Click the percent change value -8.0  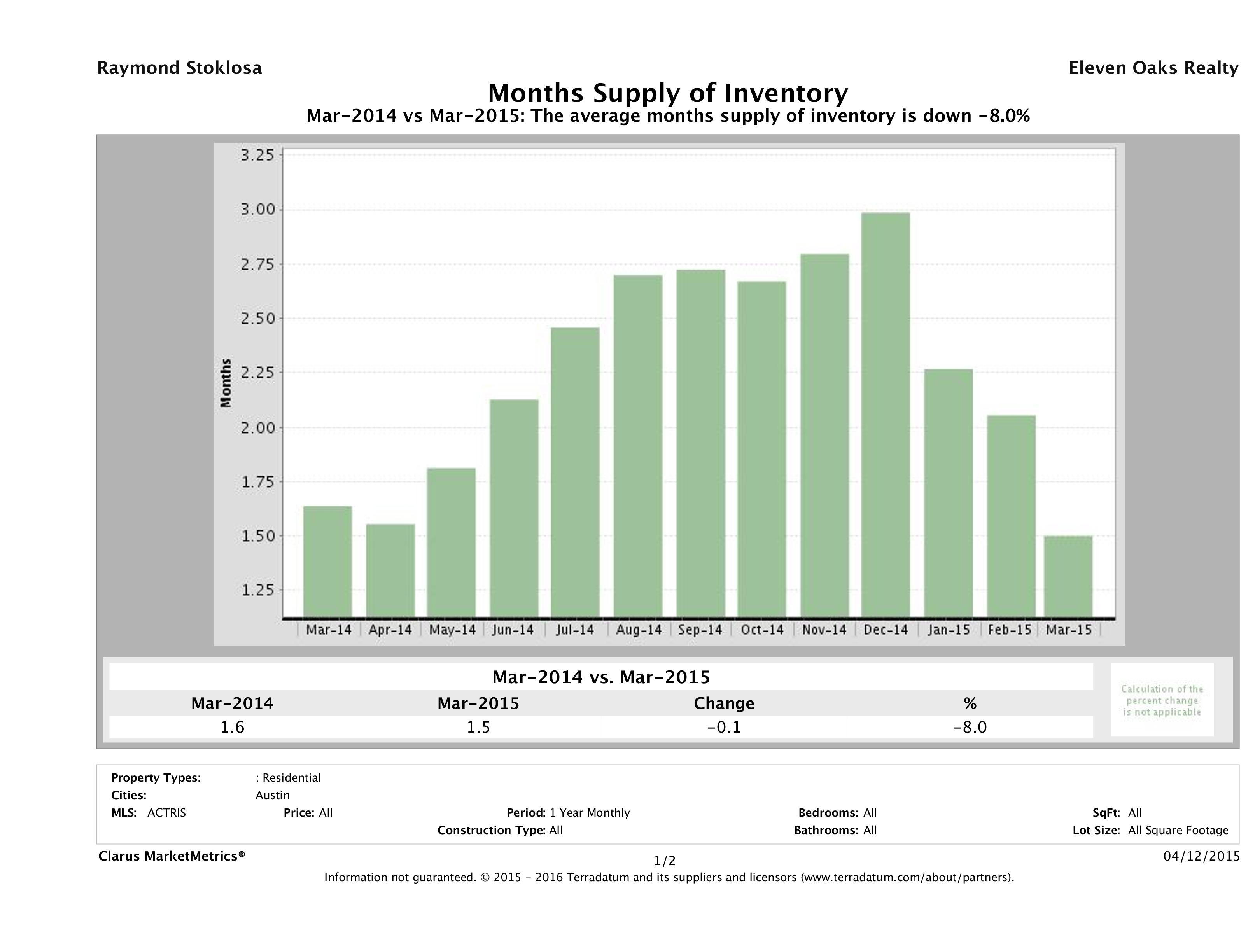pyautogui.click(x=970, y=727)
